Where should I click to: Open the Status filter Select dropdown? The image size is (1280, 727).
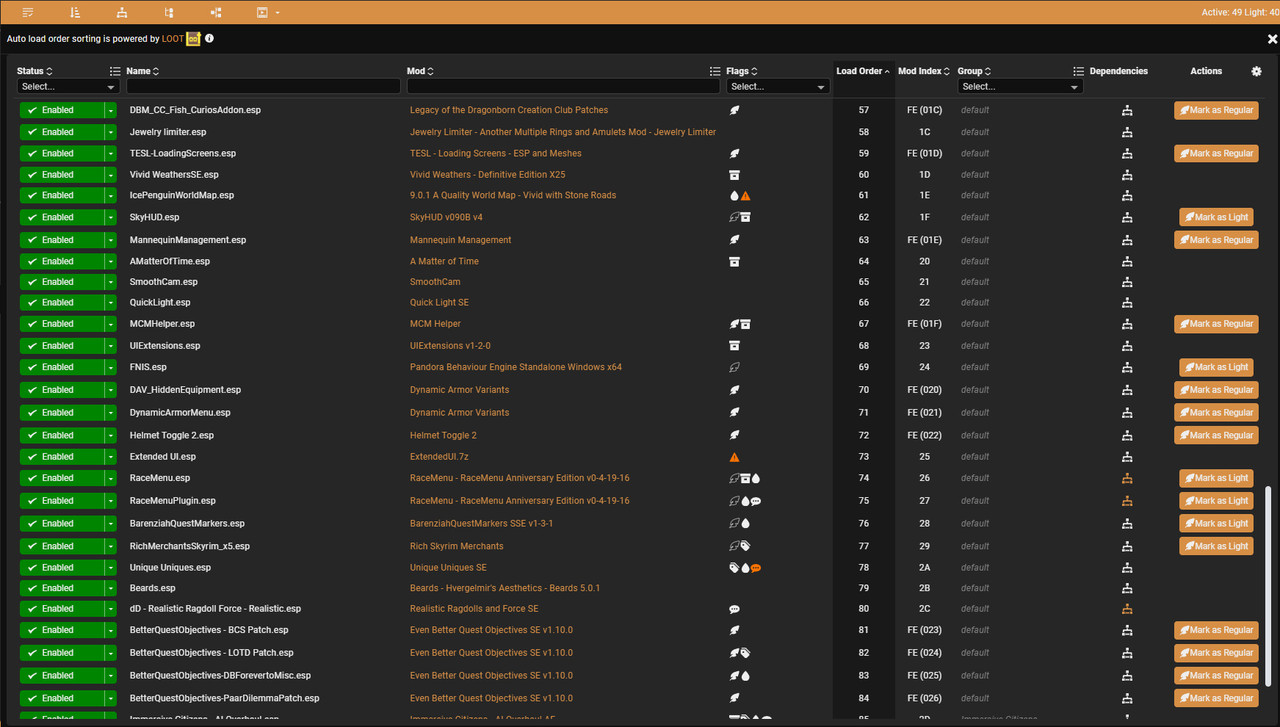[x=68, y=87]
